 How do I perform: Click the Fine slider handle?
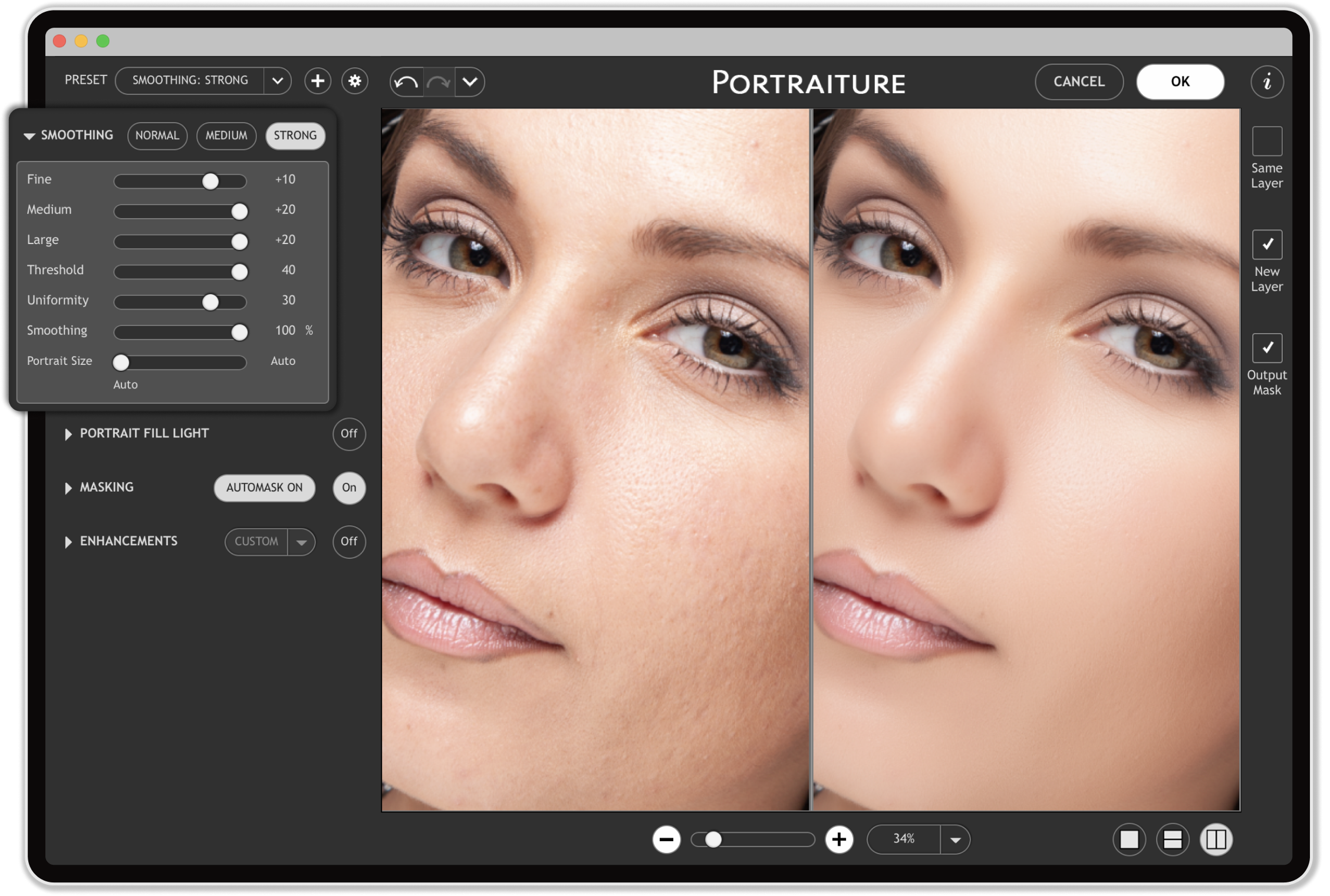(210, 181)
